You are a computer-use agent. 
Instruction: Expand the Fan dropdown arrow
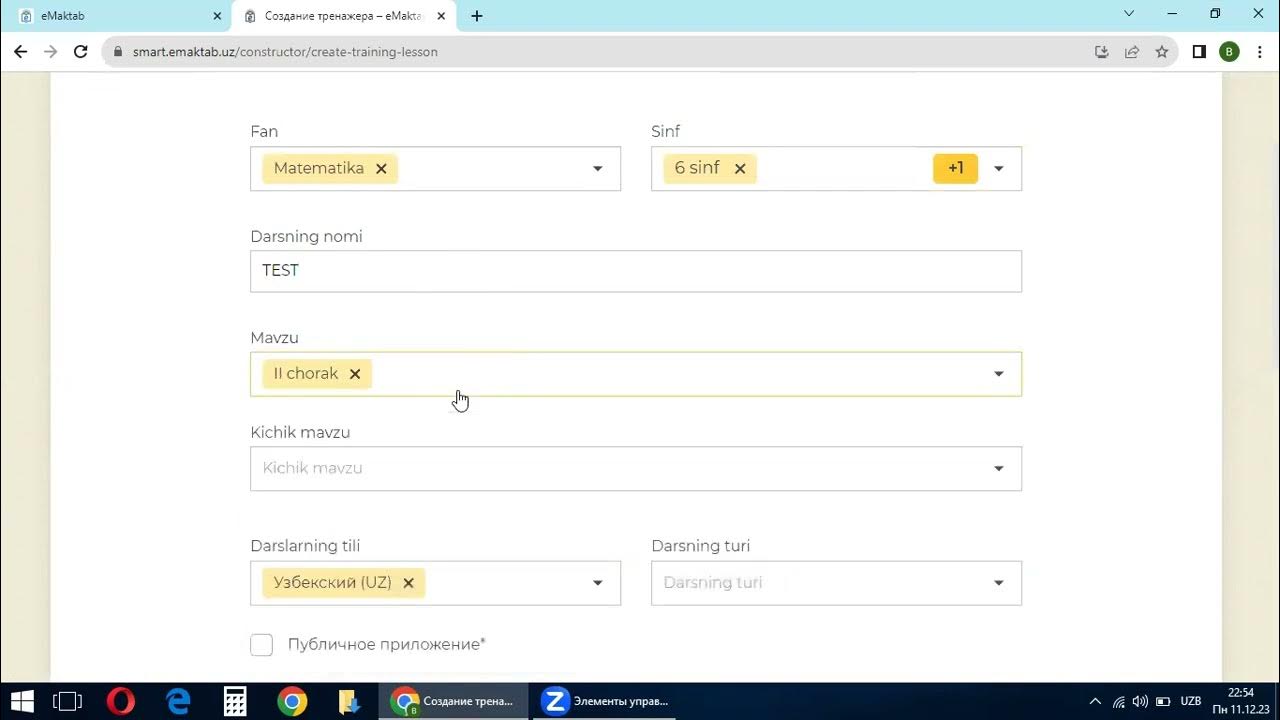[598, 169]
